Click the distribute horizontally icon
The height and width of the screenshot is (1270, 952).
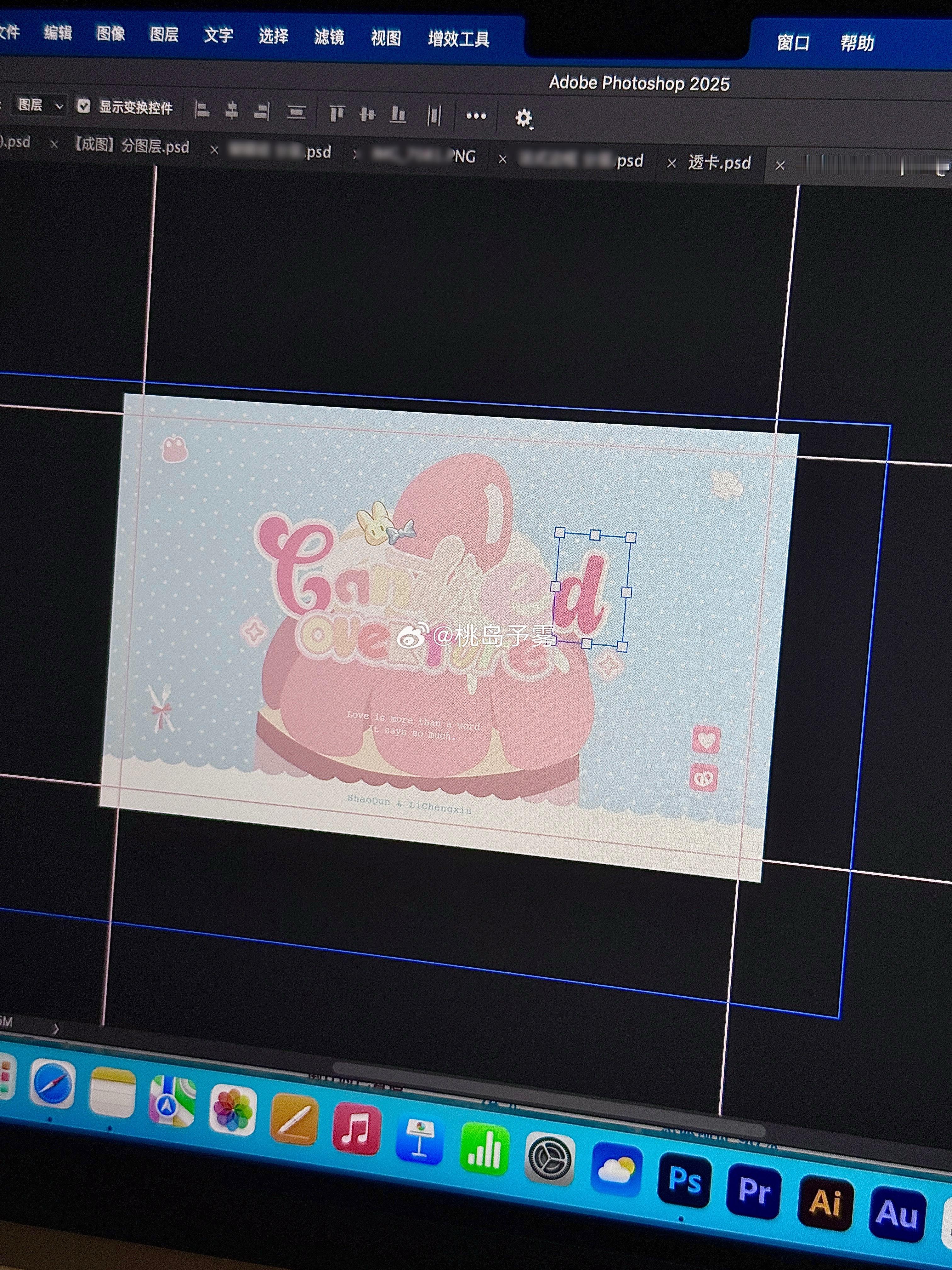pyautogui.click(x=434, y=115)
